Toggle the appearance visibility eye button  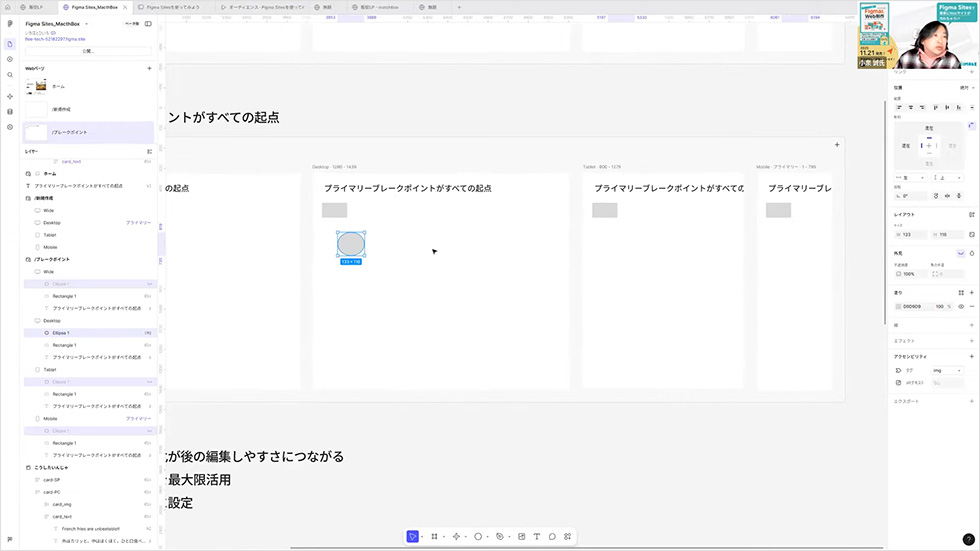click(961, 253)
